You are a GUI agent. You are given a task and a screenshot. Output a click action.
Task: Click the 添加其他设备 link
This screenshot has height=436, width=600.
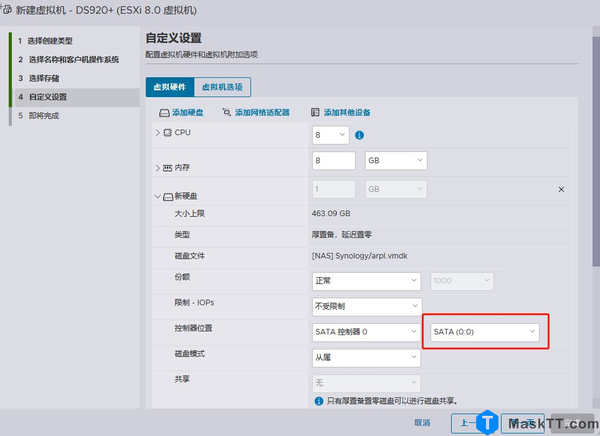click(347, 113)
